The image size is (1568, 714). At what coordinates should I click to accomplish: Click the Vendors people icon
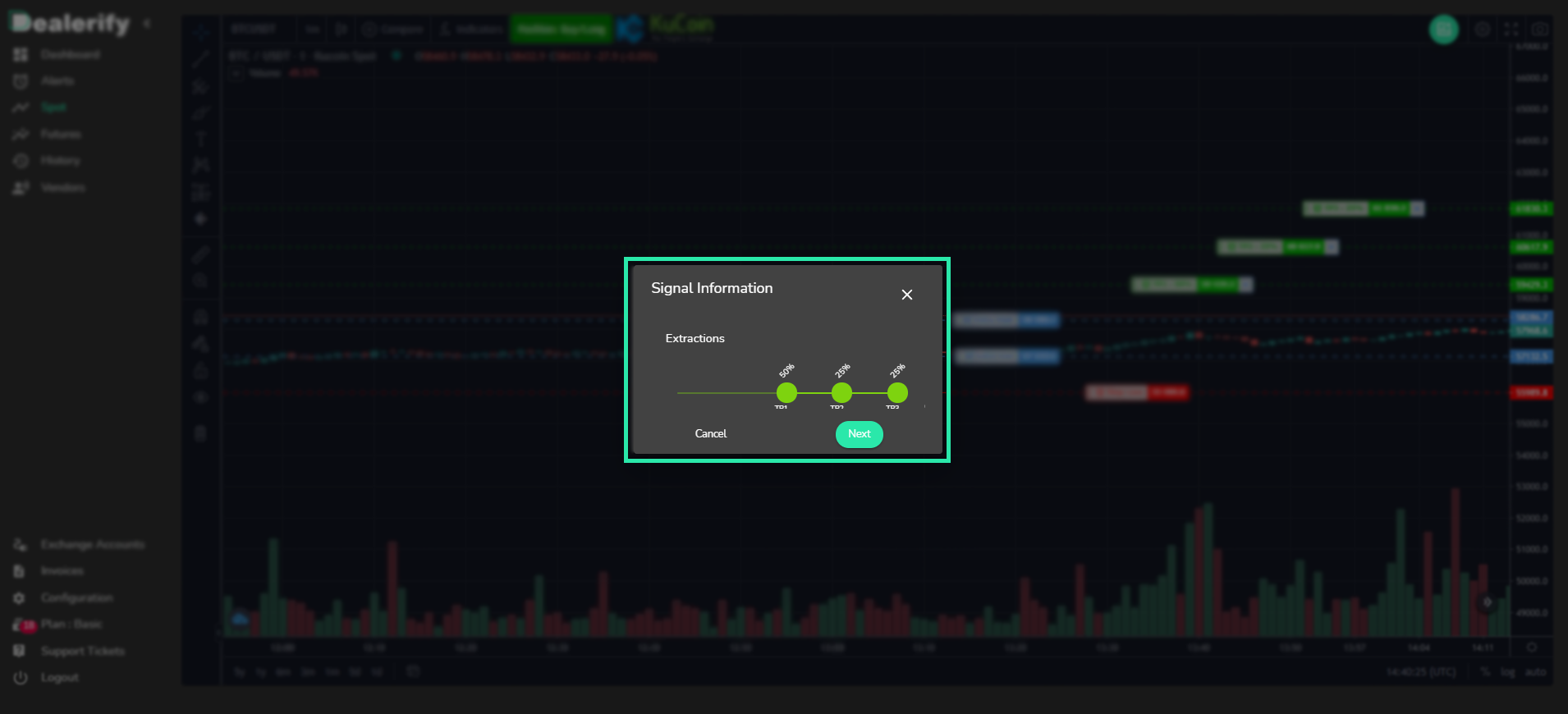pos(21,188)
